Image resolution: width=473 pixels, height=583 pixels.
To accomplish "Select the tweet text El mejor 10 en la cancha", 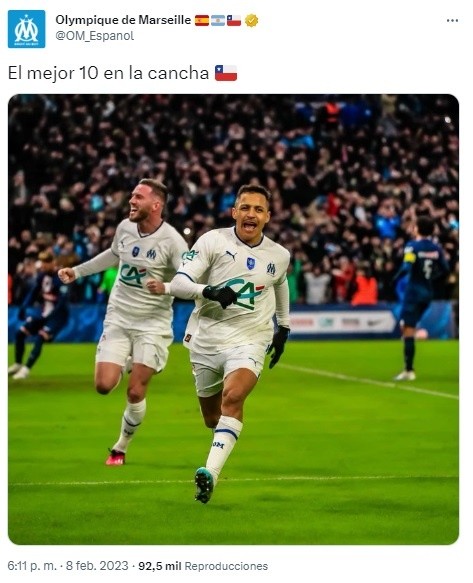I will tap(108, 73).
